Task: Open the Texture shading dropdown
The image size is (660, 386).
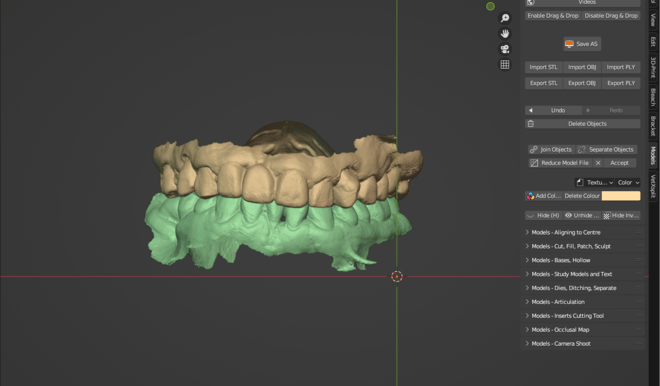Action: (x=594, y=182)
